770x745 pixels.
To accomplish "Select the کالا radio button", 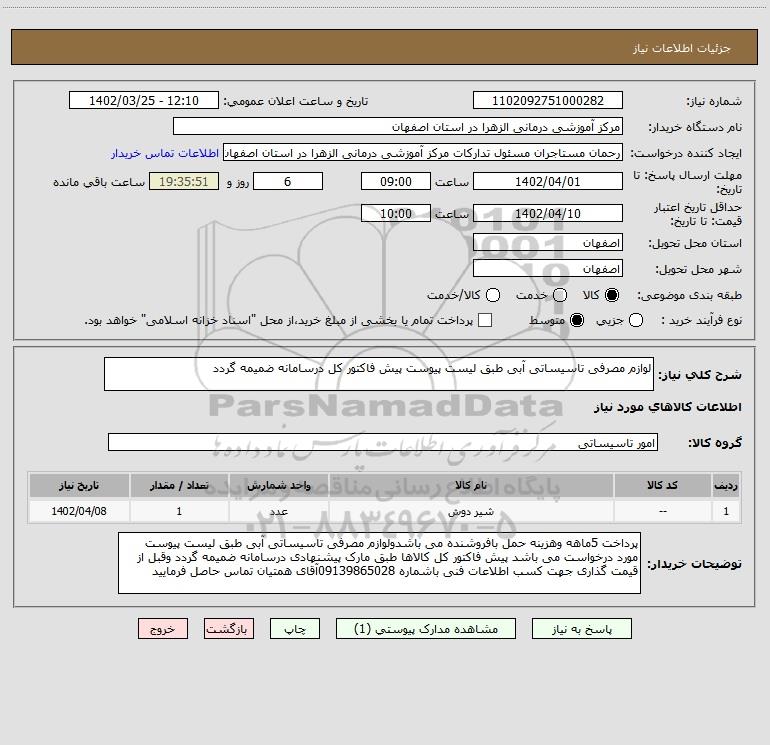I will pos(612,295).
